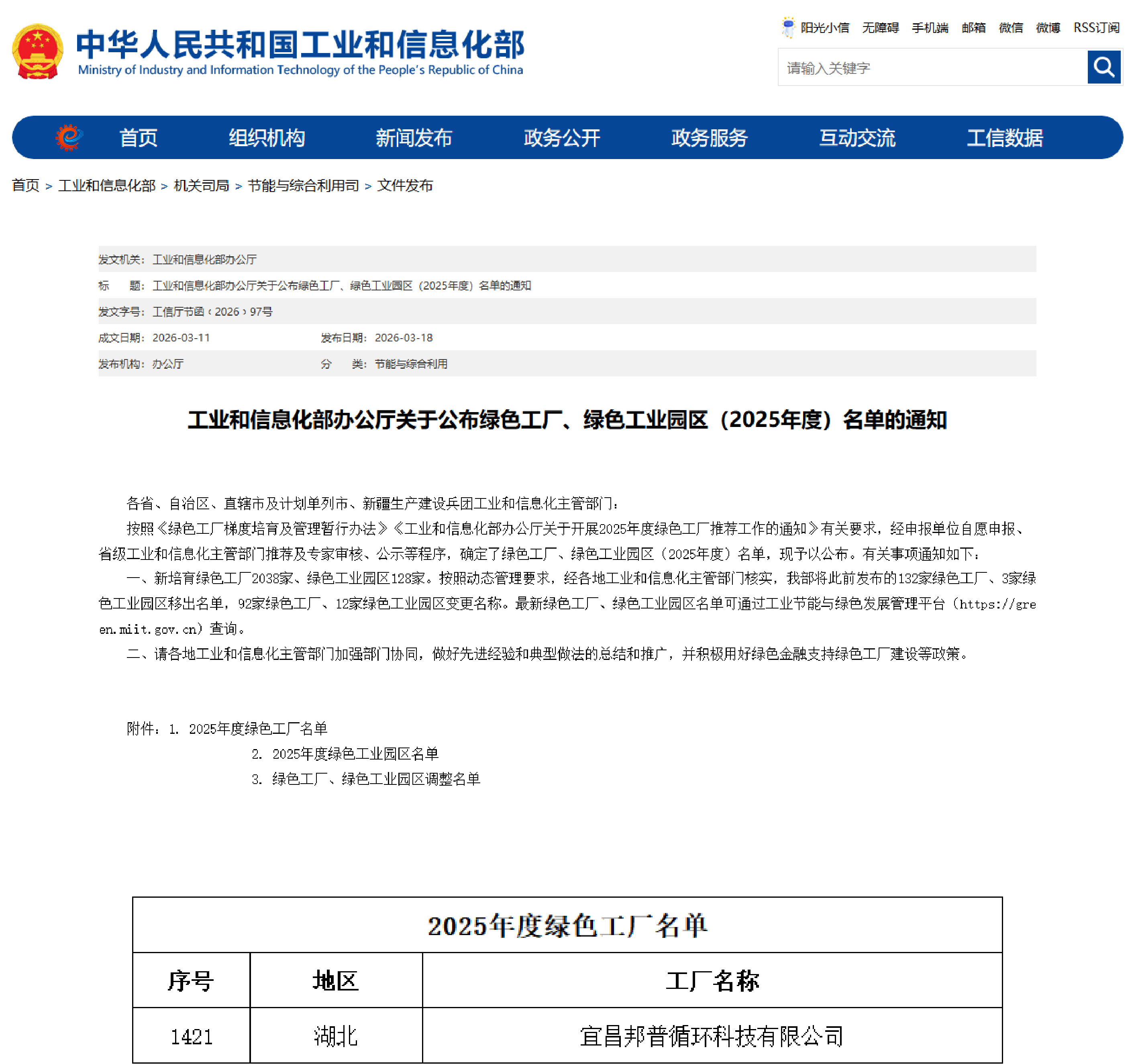Open the RSS订阅 link
The width and height of the screenshot is (1136, 1064).
(1096, 28)
